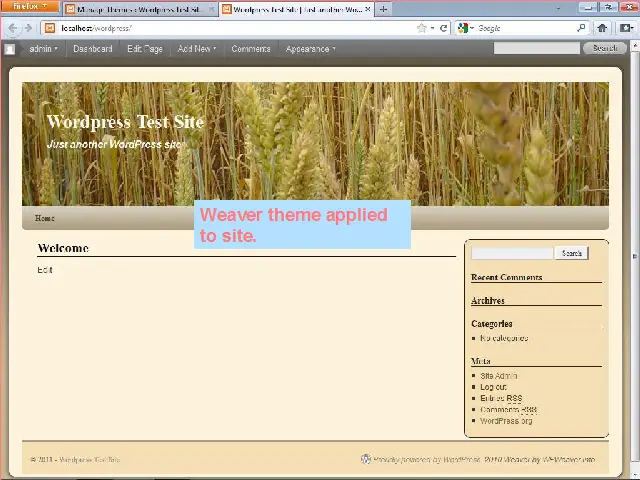This screenshot has height=480, width=640.
Task: Click Edit Page in admin bar
Action: [145, 49]
